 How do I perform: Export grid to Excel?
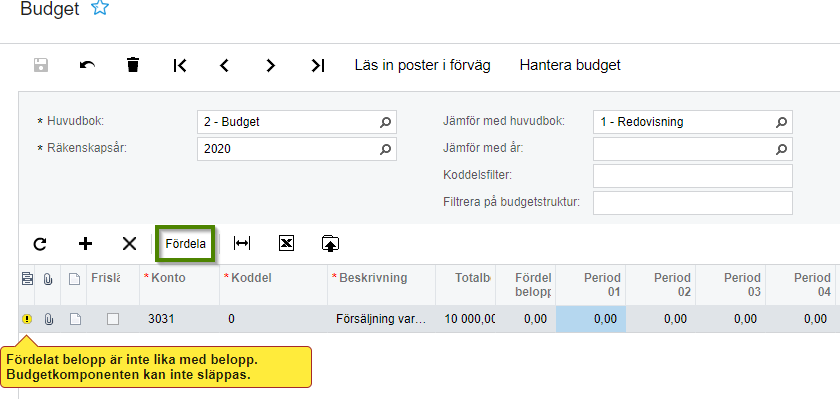click(x=287, y=244)
